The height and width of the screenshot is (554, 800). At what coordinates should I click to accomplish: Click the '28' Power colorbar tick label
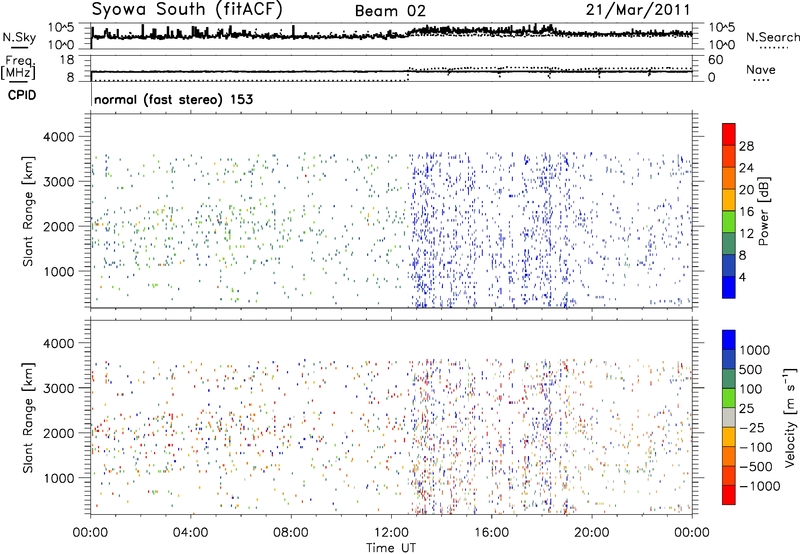tap(746, 146)
